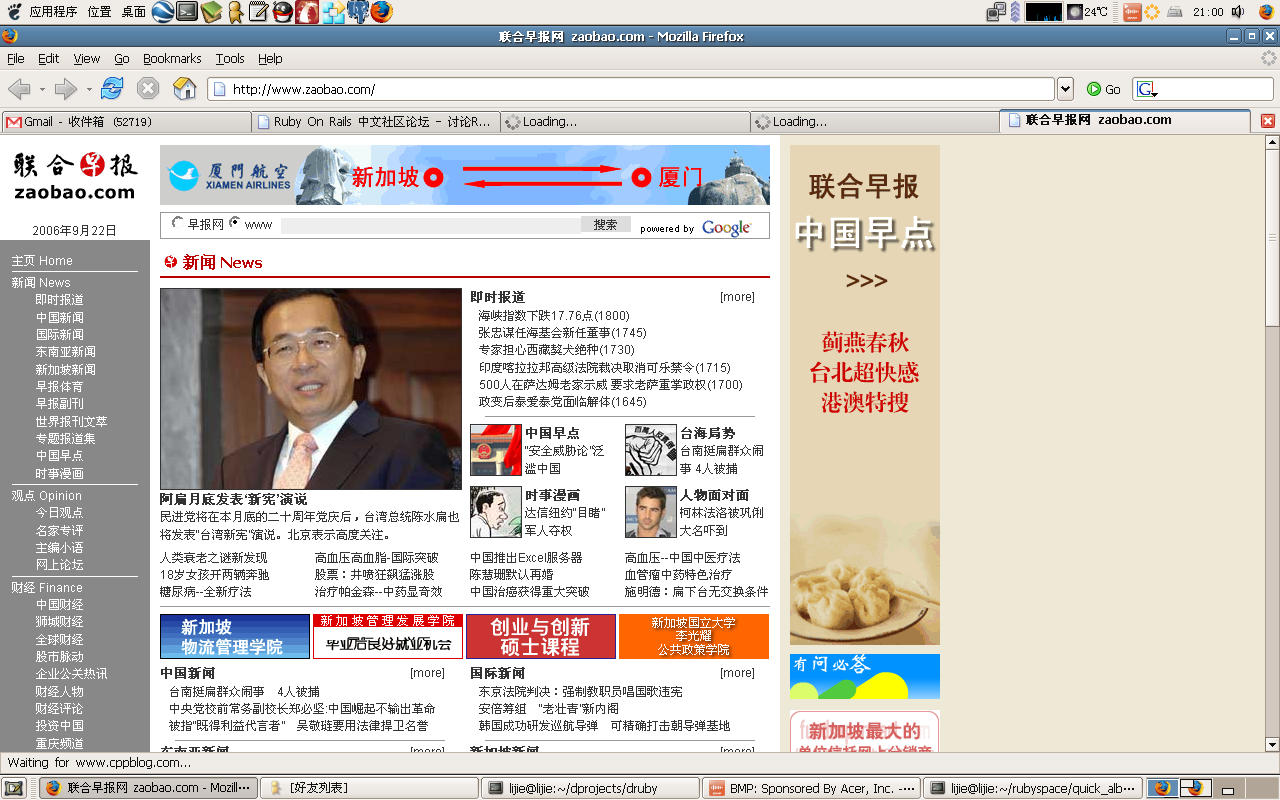Screen dimensions: 1280x800
Task: Select the www search radio button
Action: click(235, 223)
